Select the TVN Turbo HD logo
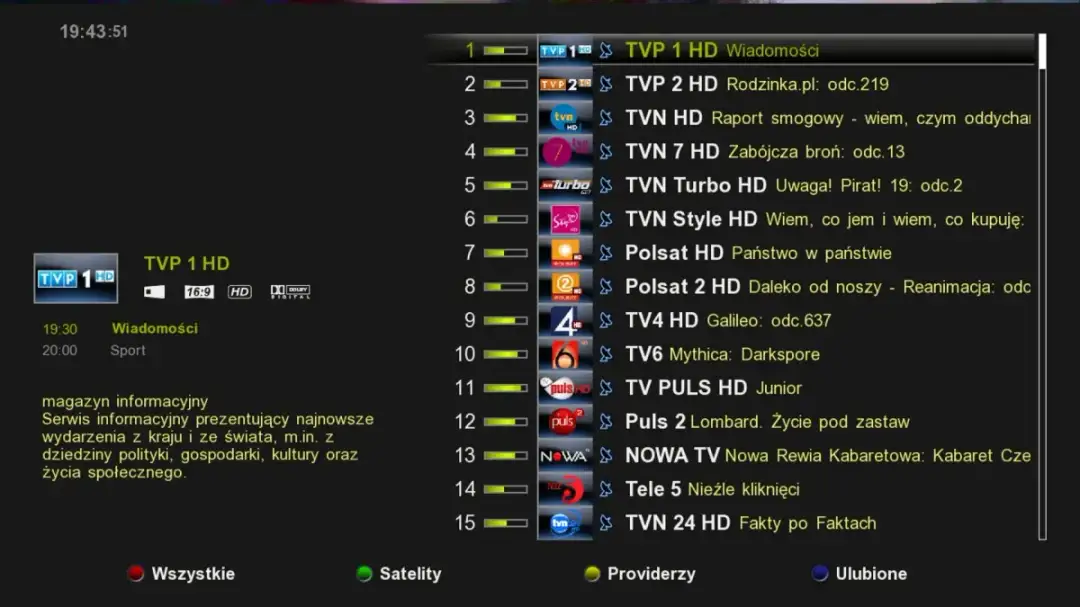Image resolution: width=1080 pixels, height=607 pixels. point(565,185)
